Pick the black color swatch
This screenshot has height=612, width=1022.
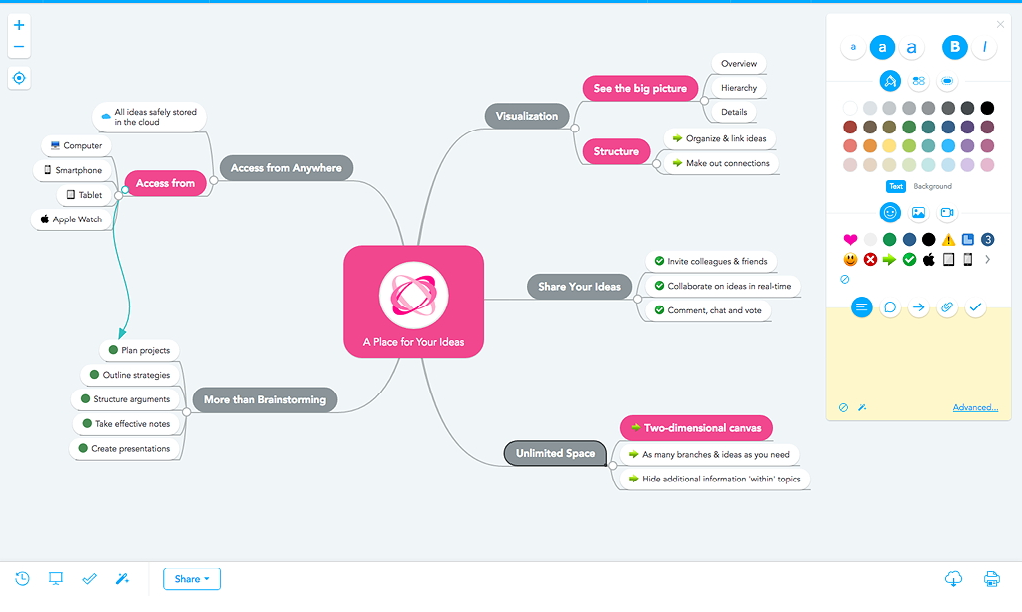point(987,108)
